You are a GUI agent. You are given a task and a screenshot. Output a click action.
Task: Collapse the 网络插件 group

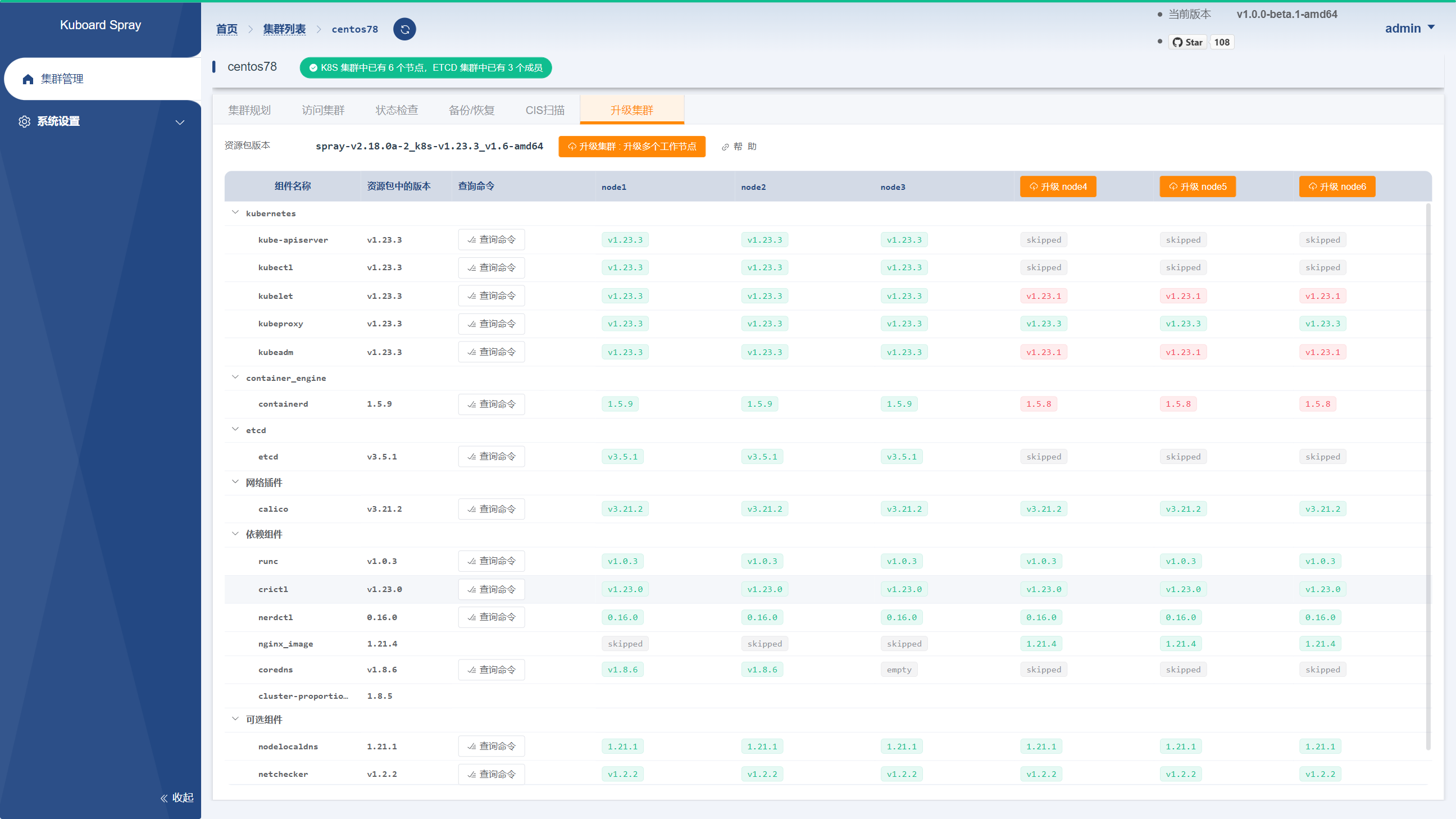point(235,481)
